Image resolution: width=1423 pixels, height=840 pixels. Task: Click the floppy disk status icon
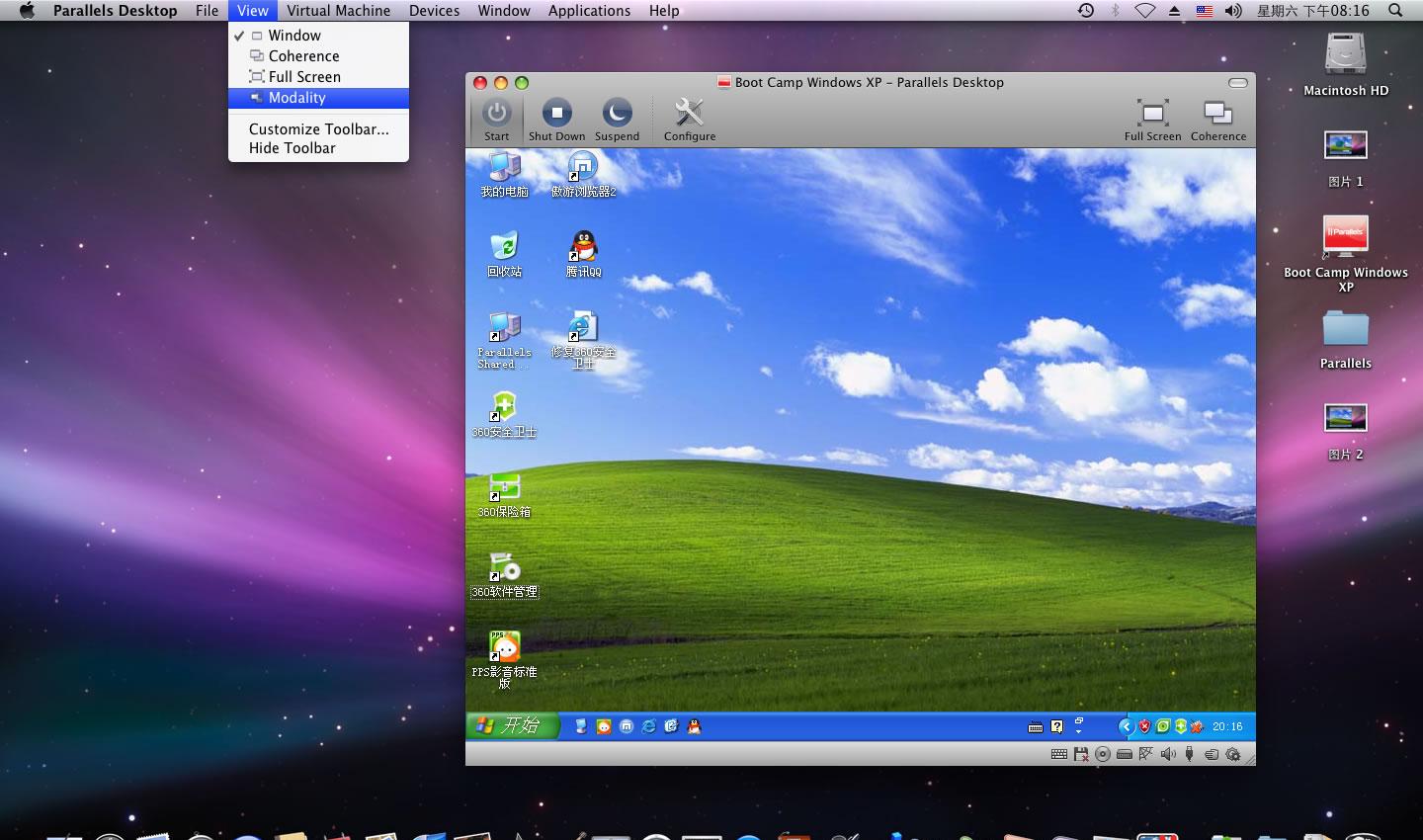(x=1080, y=754)
